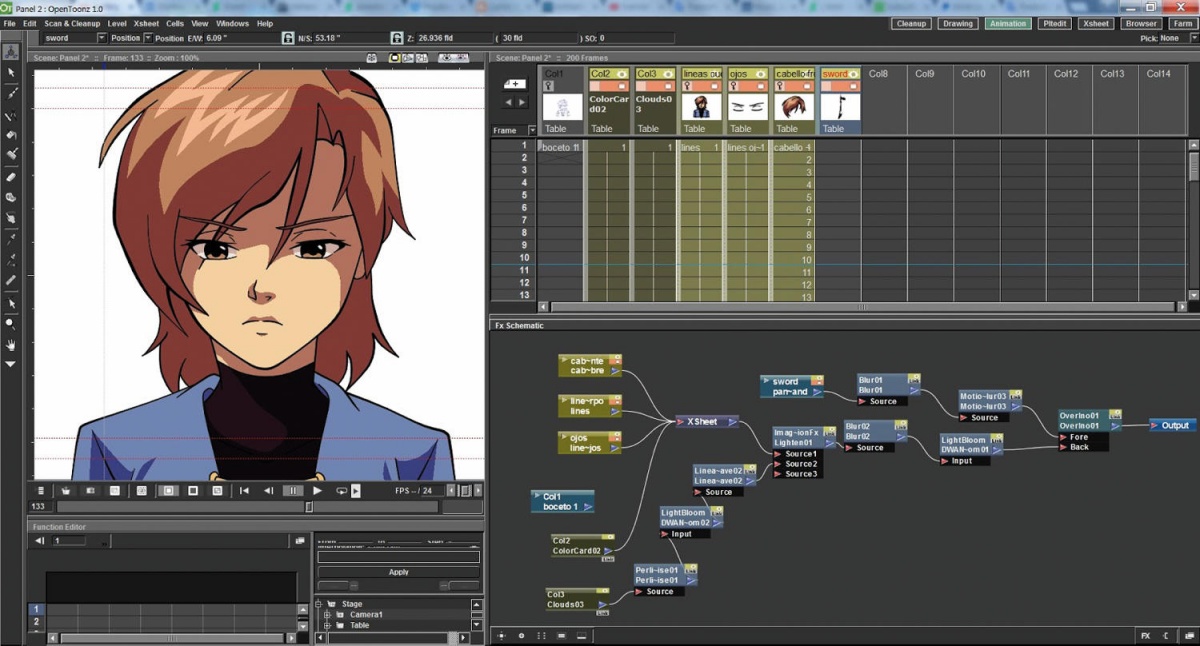1200x646 pixels.
Task: Select the Animate tool in the toolbox
Action: [x=11, y=52]
